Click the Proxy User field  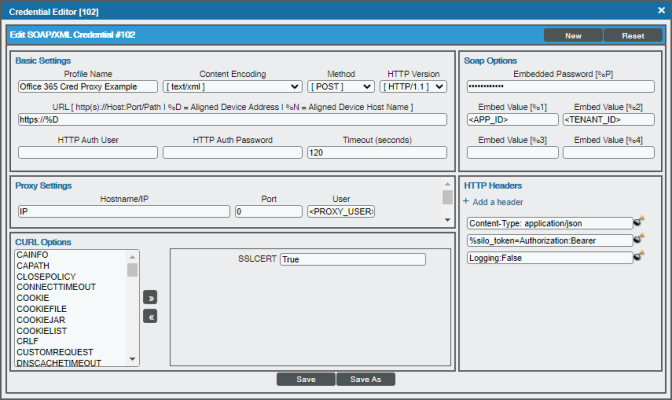[341, 211]
